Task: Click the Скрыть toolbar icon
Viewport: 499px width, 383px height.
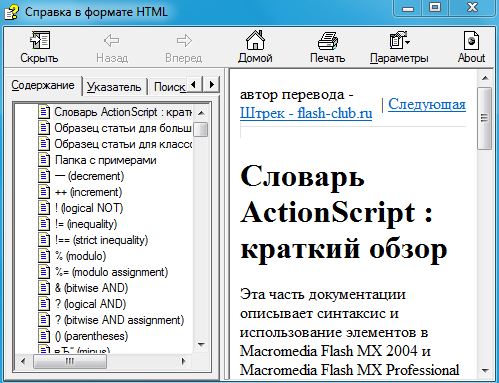Action: (40, 40)
